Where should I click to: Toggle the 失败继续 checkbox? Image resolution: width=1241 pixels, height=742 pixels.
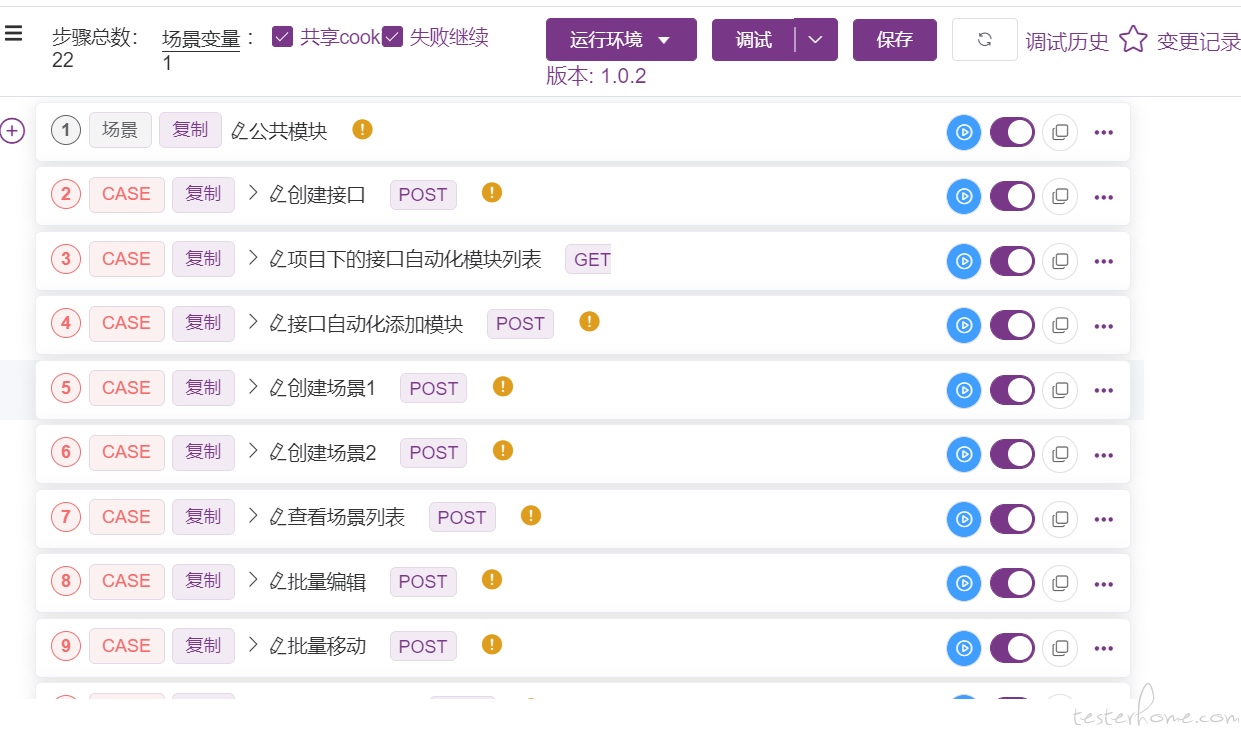click(x=392, y=37)
